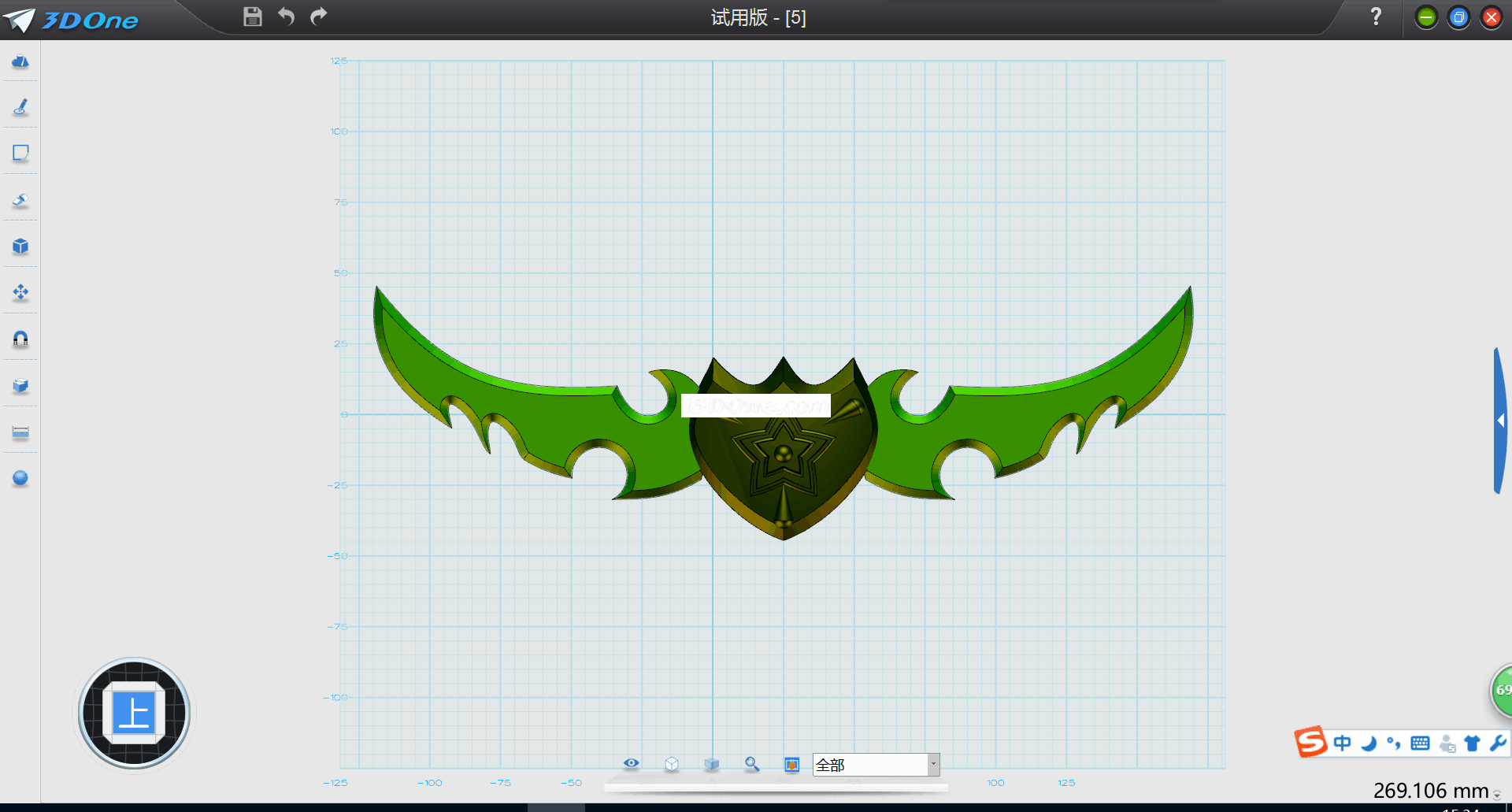Open the special features eraser-shaped tool
The height and width of the screenshot is (812, 1512).
pyautogui.click(x=20, y=200)
